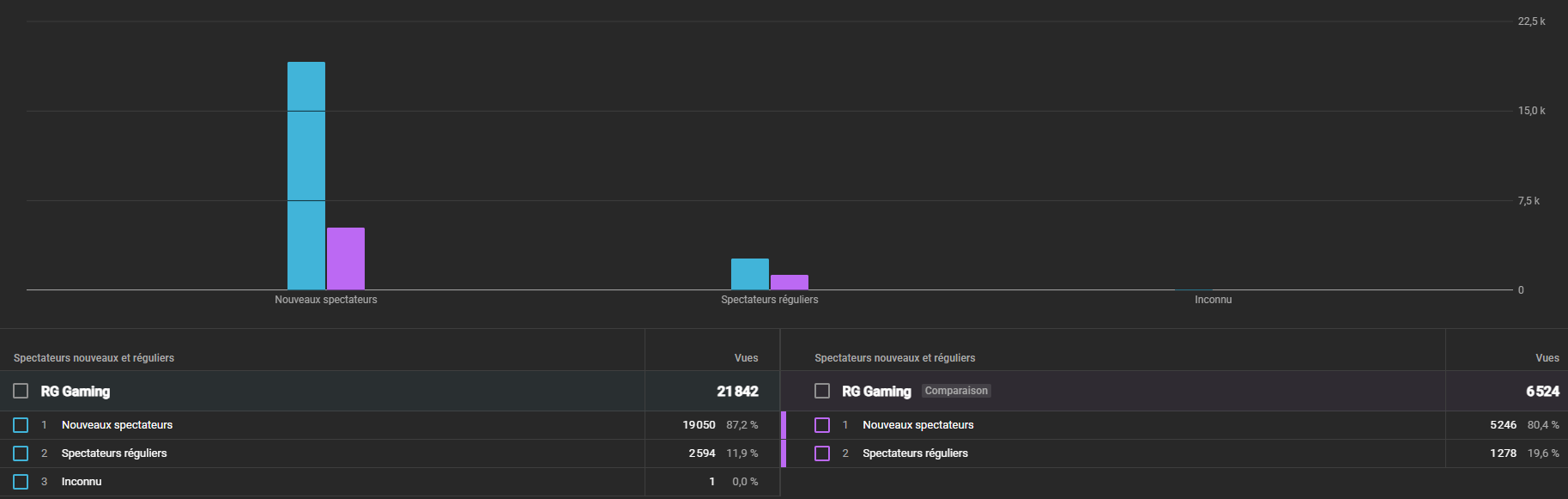Click the 19 050 views value
Image resolution: width=1568 pixels, height=499 pixels.
click(699, 425)
